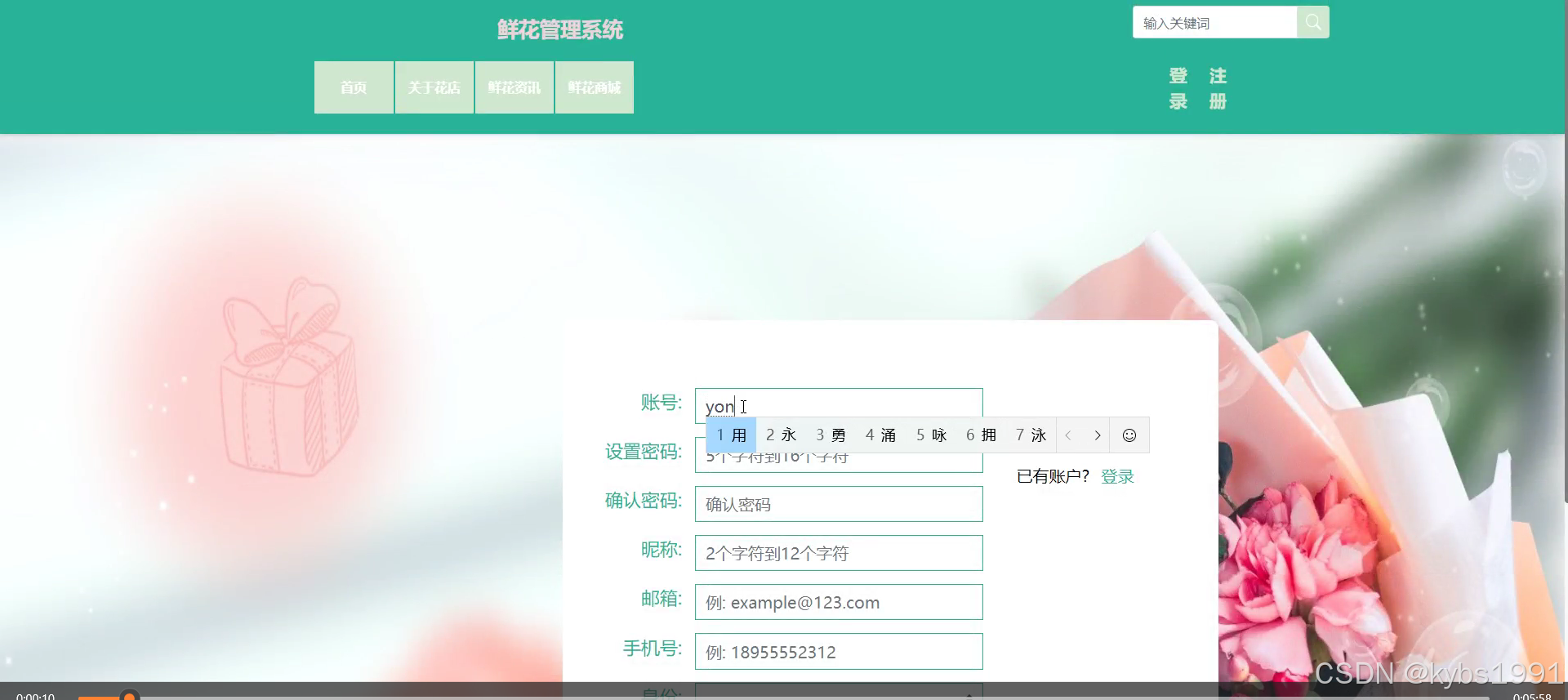Choose IME candidate 2 永
The height and width of the screenshot is (700, 1568).
click(x=781, y=435)
